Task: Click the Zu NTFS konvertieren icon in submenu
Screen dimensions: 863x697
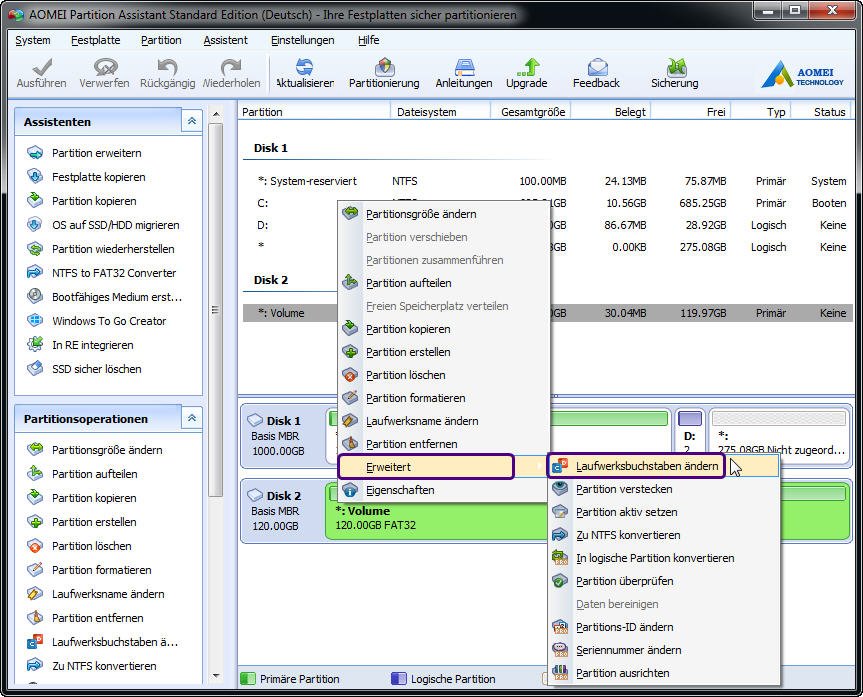Action: pyautogui.click(x=560, y=535)
